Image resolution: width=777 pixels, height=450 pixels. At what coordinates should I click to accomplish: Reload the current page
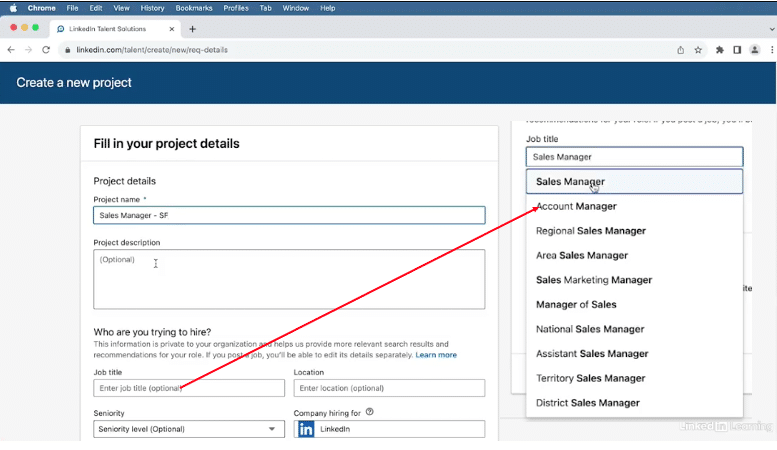[46, 50]
